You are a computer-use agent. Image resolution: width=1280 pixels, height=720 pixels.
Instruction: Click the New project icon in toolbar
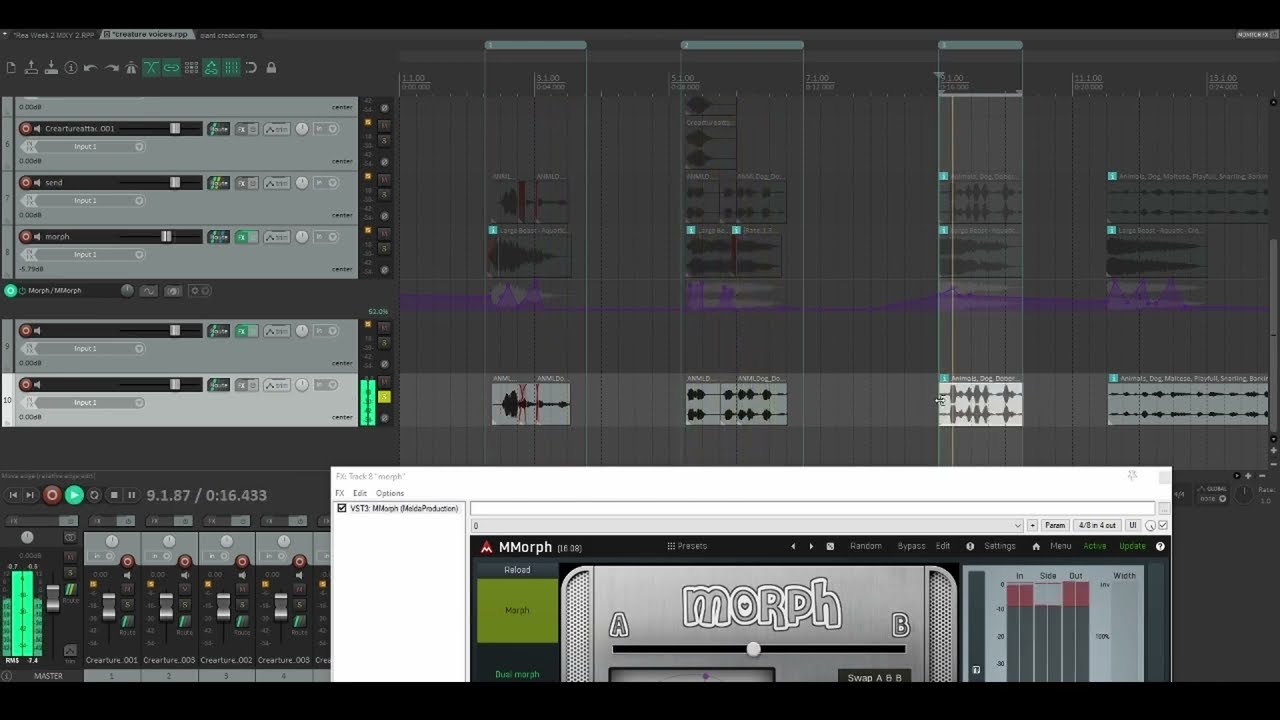tap(11, 68)
